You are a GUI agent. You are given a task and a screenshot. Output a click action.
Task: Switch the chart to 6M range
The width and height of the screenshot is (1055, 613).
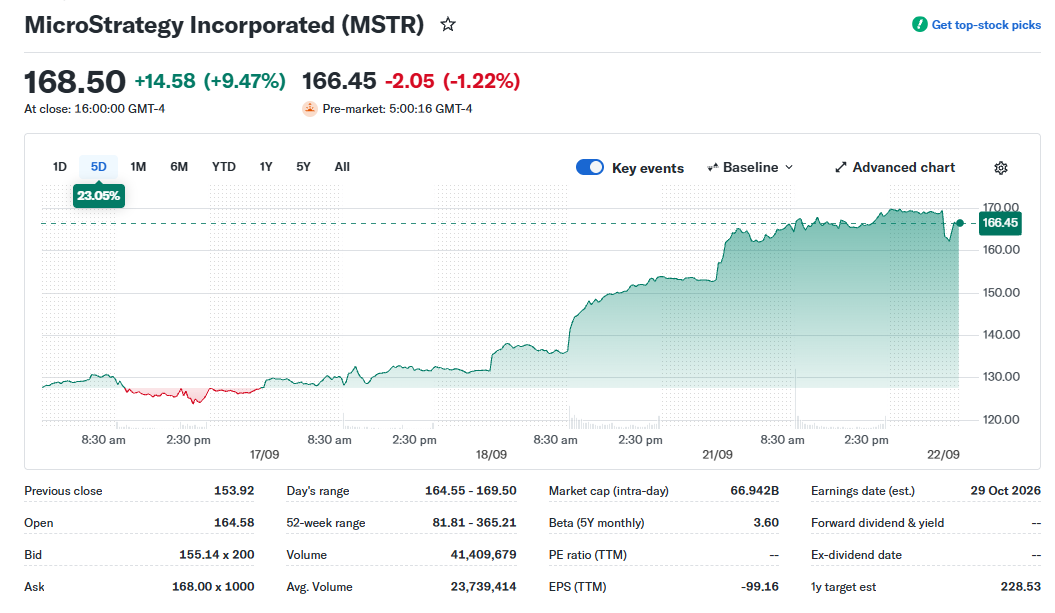tap(179, 167)
